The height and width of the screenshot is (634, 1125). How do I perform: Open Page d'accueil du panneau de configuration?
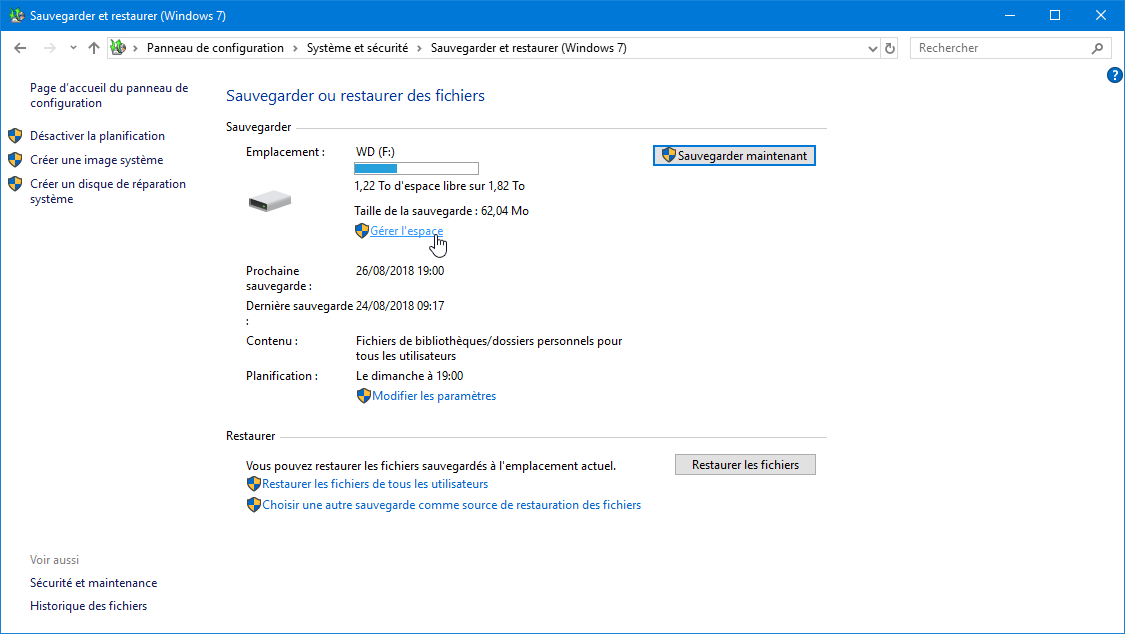[x=109, y=95]
